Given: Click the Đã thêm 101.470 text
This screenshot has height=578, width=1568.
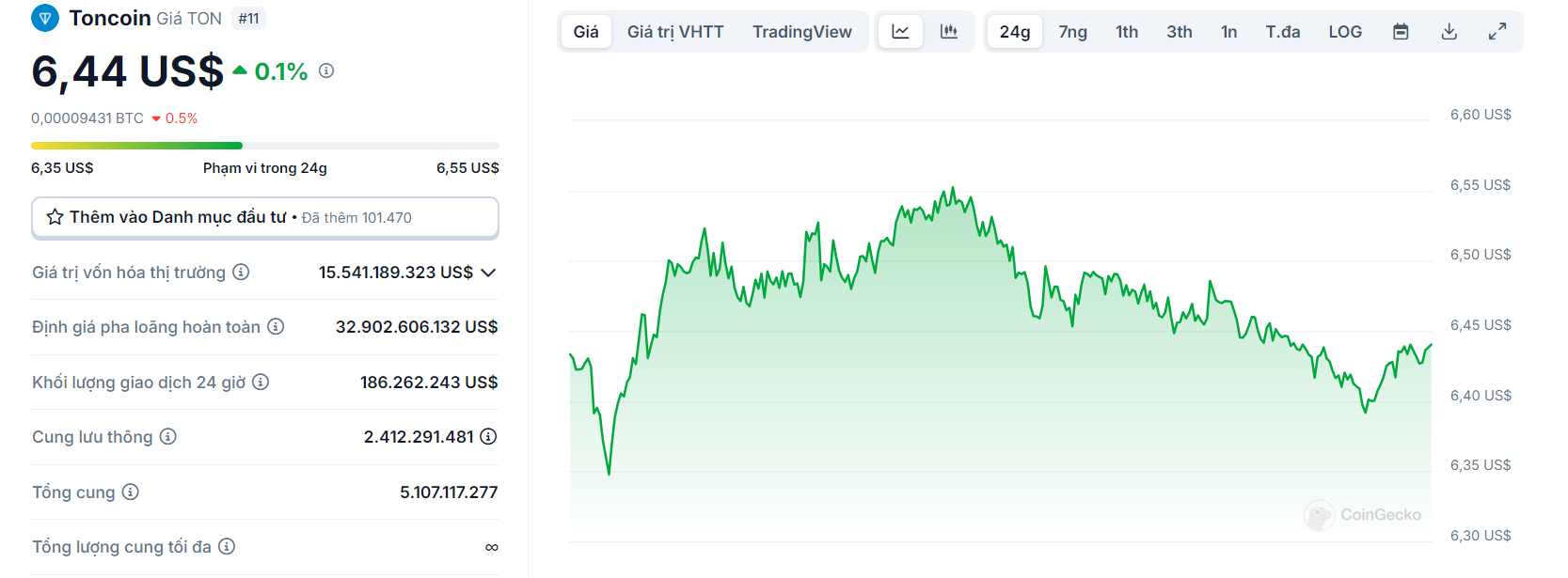Looking at the screenshot, I should pyautogui.click(x=356, y=218).
